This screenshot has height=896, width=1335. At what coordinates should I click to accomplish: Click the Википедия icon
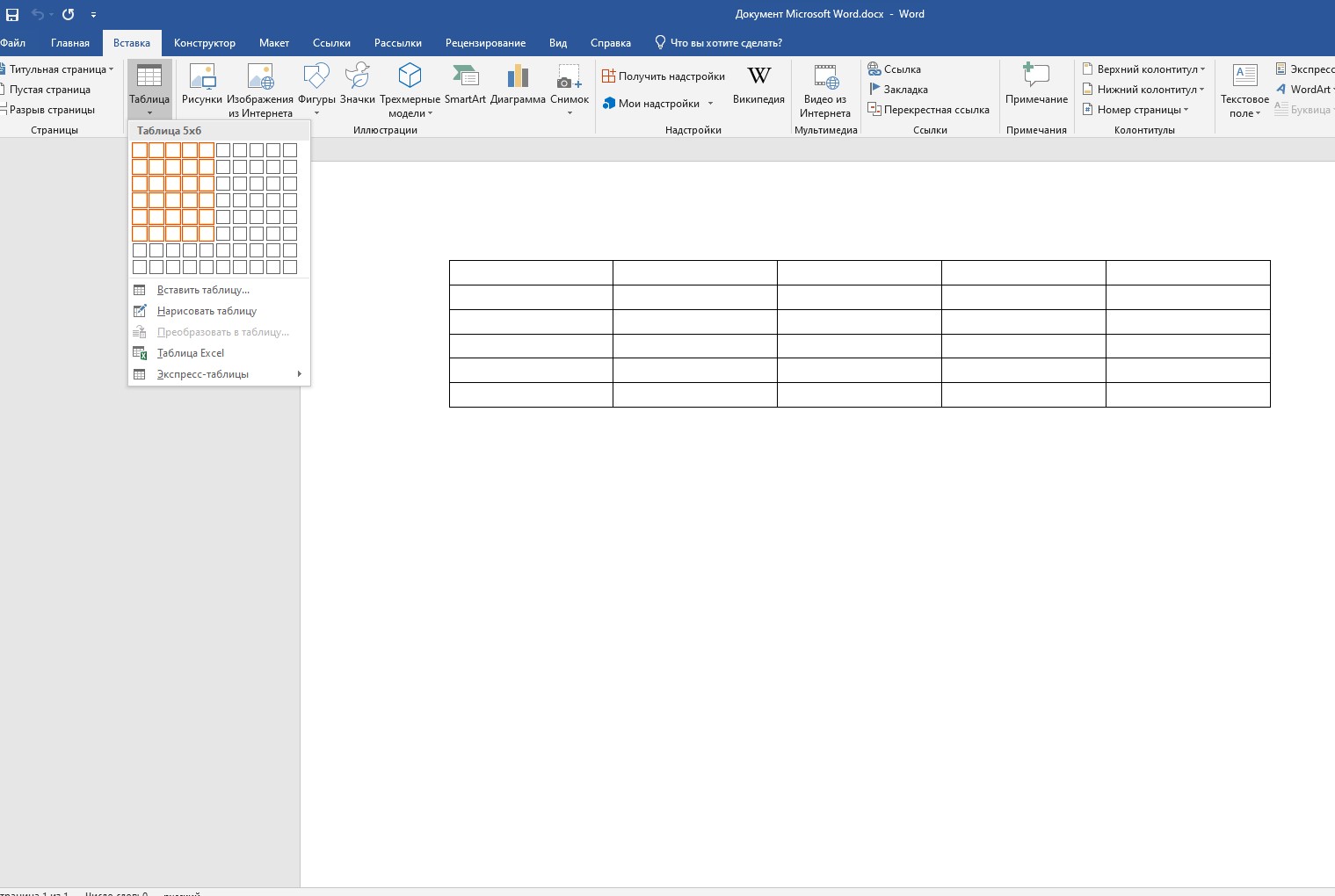[x=758, y=76]
